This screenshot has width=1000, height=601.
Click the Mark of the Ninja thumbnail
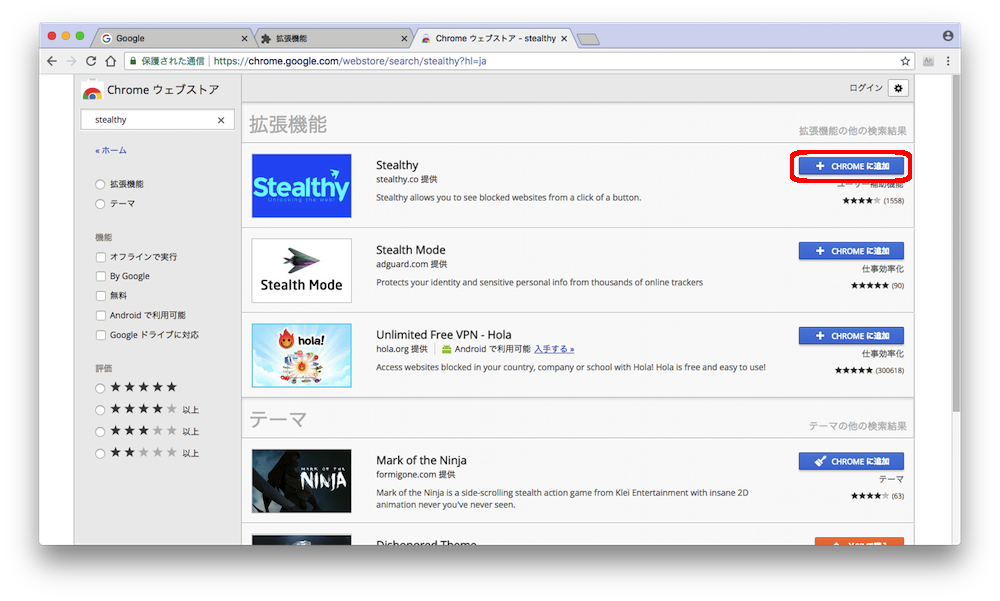tap(301, 481)
